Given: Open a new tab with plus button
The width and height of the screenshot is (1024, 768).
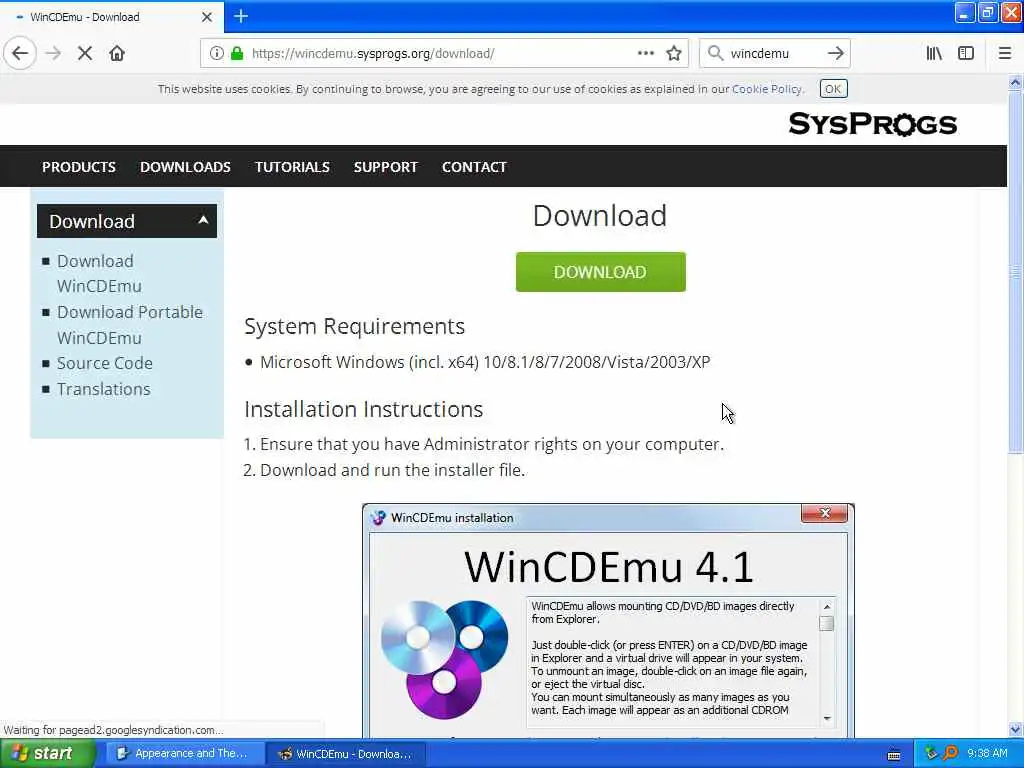Looking at the screenshot, I should (241, 16).
